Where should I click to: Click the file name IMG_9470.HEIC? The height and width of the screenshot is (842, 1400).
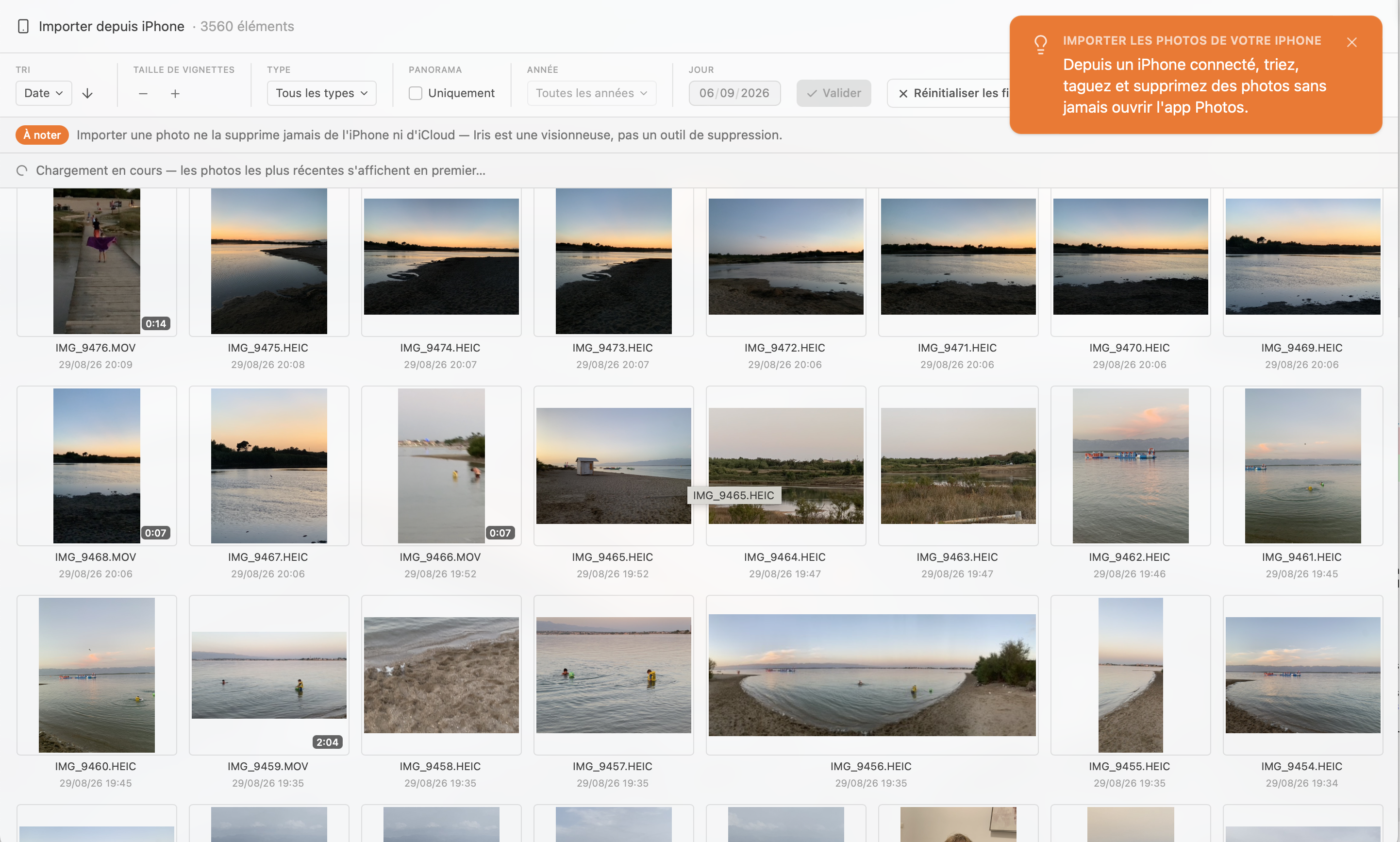point(1130,348)
